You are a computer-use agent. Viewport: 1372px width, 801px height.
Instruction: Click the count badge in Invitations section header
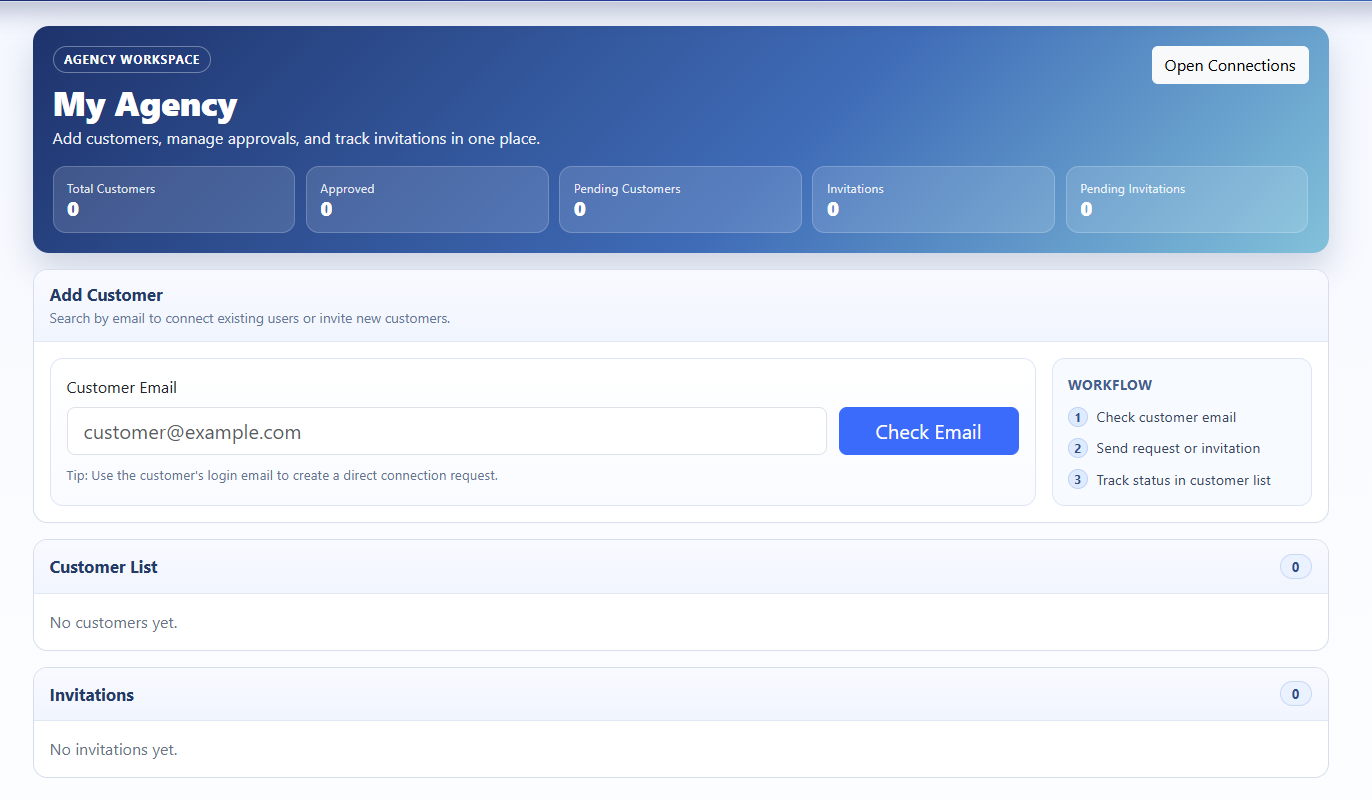1295,694
